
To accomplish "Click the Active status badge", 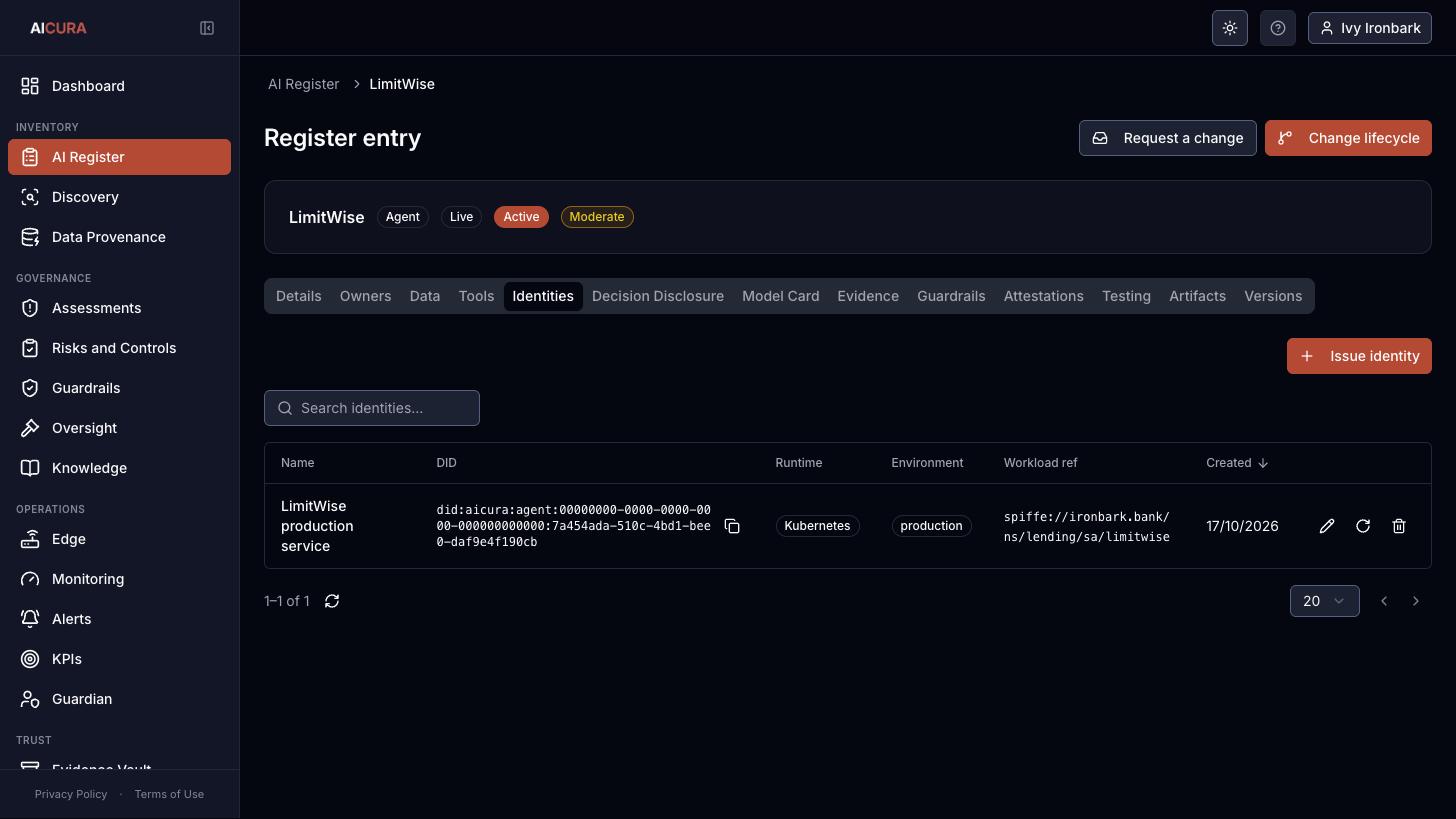I will tap(521, 217).
